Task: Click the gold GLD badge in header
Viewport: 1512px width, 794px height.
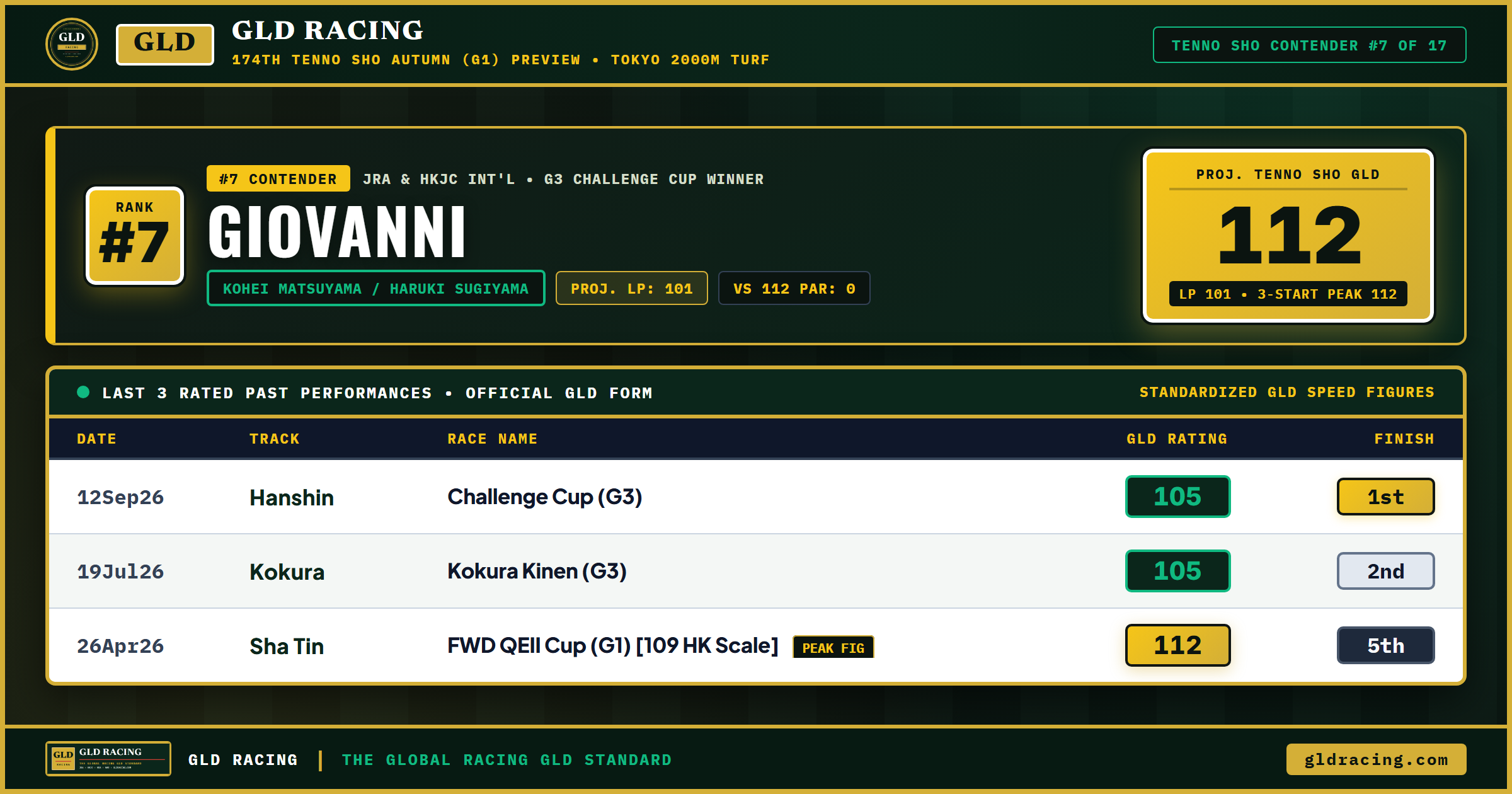Action: pyautogui.click(x=165, y=44)
